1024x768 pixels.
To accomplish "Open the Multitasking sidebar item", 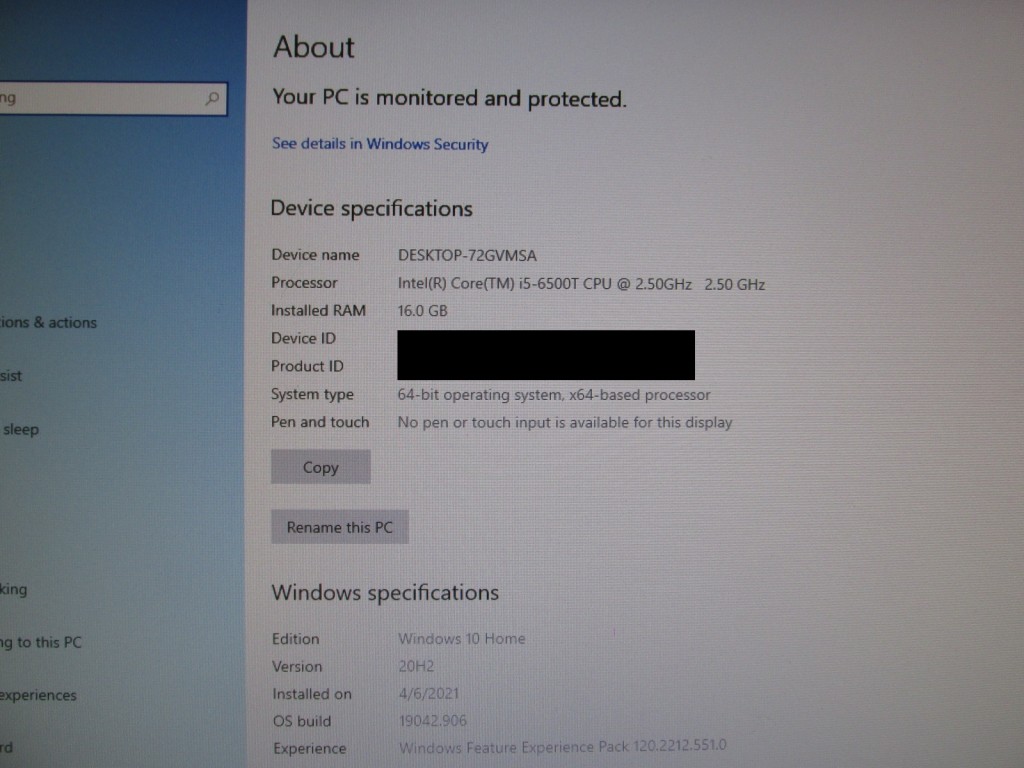I will 14,590.
